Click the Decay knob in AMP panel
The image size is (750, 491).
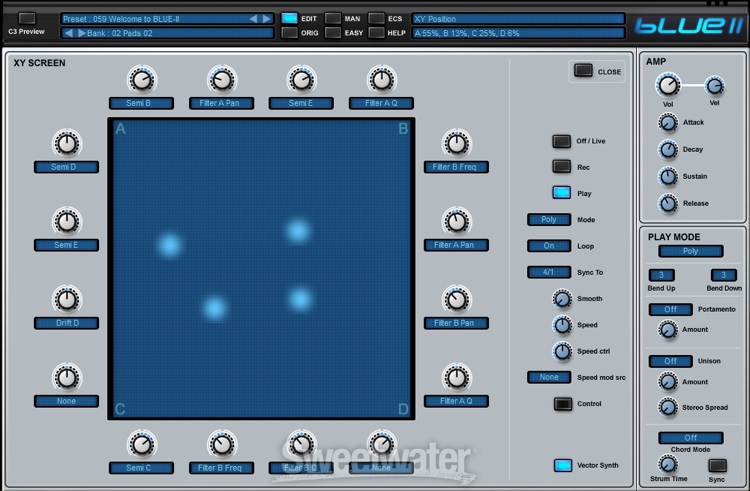pos(668,150)
